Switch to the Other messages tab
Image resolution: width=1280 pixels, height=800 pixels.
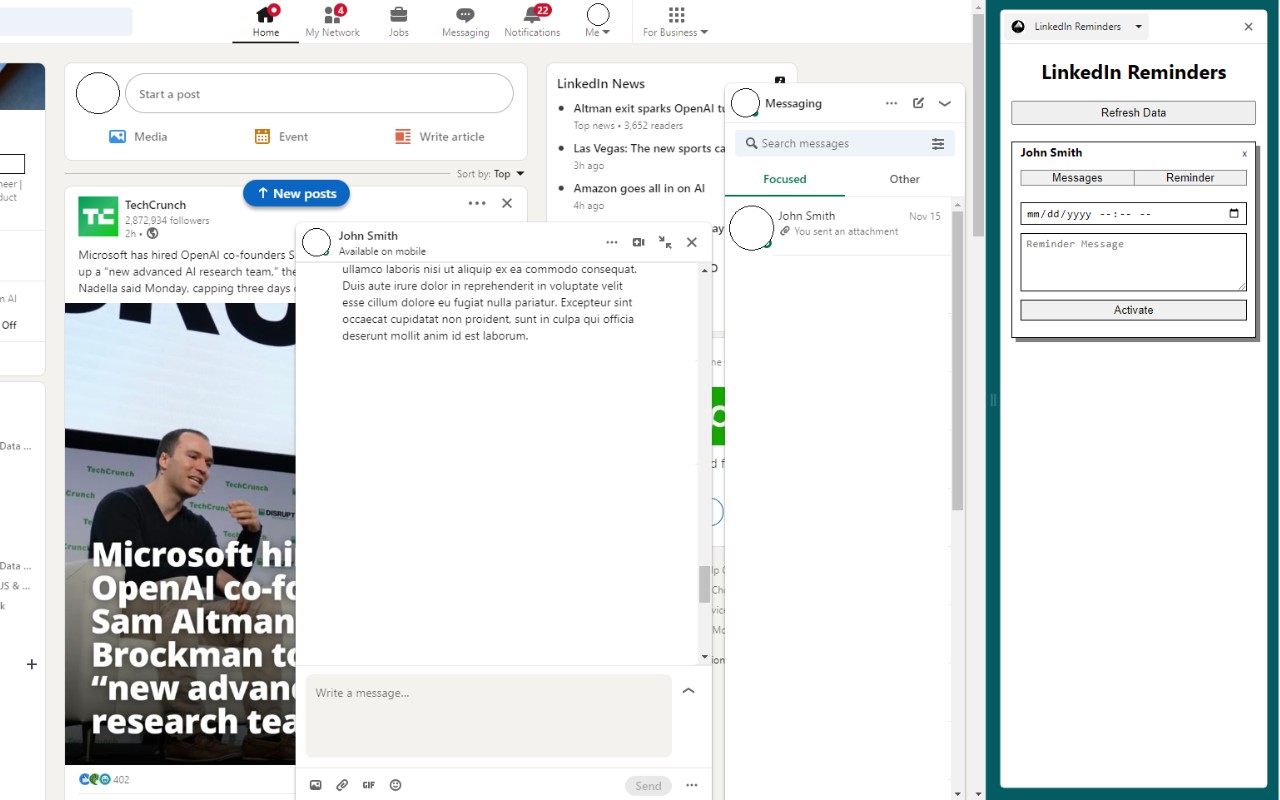pos(905,179)
